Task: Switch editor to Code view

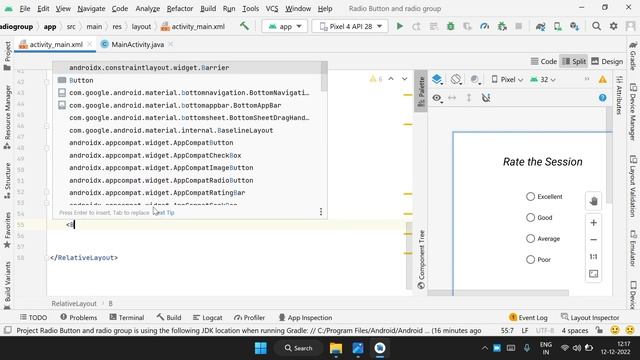Action: [x=544, y=61]
